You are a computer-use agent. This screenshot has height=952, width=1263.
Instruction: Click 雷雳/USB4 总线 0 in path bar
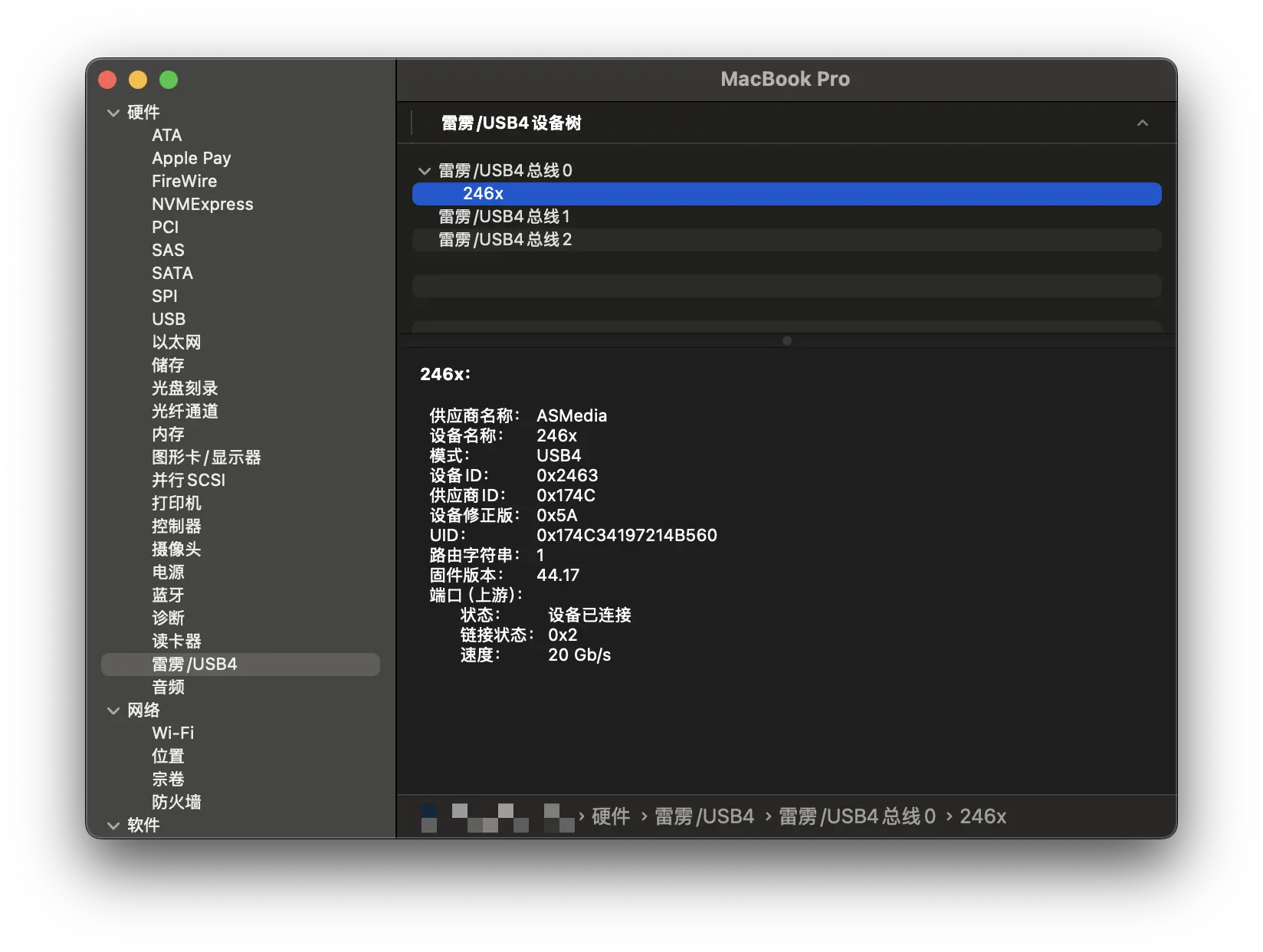(857, 816)
